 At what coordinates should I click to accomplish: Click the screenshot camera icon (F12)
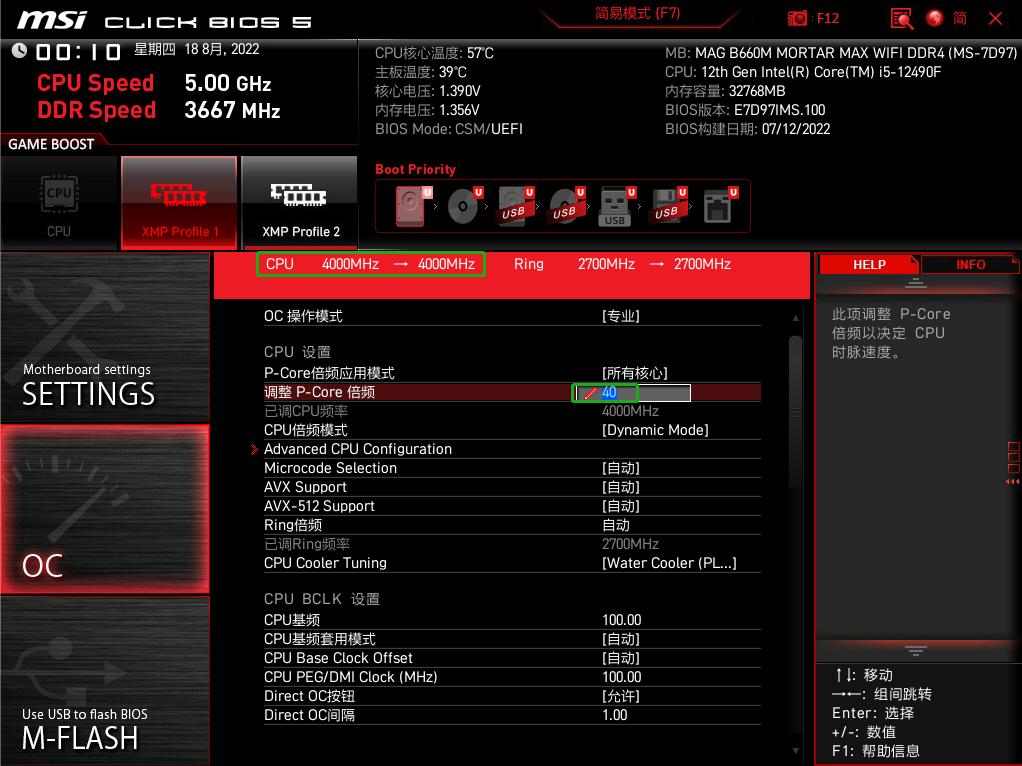(797, 17)
